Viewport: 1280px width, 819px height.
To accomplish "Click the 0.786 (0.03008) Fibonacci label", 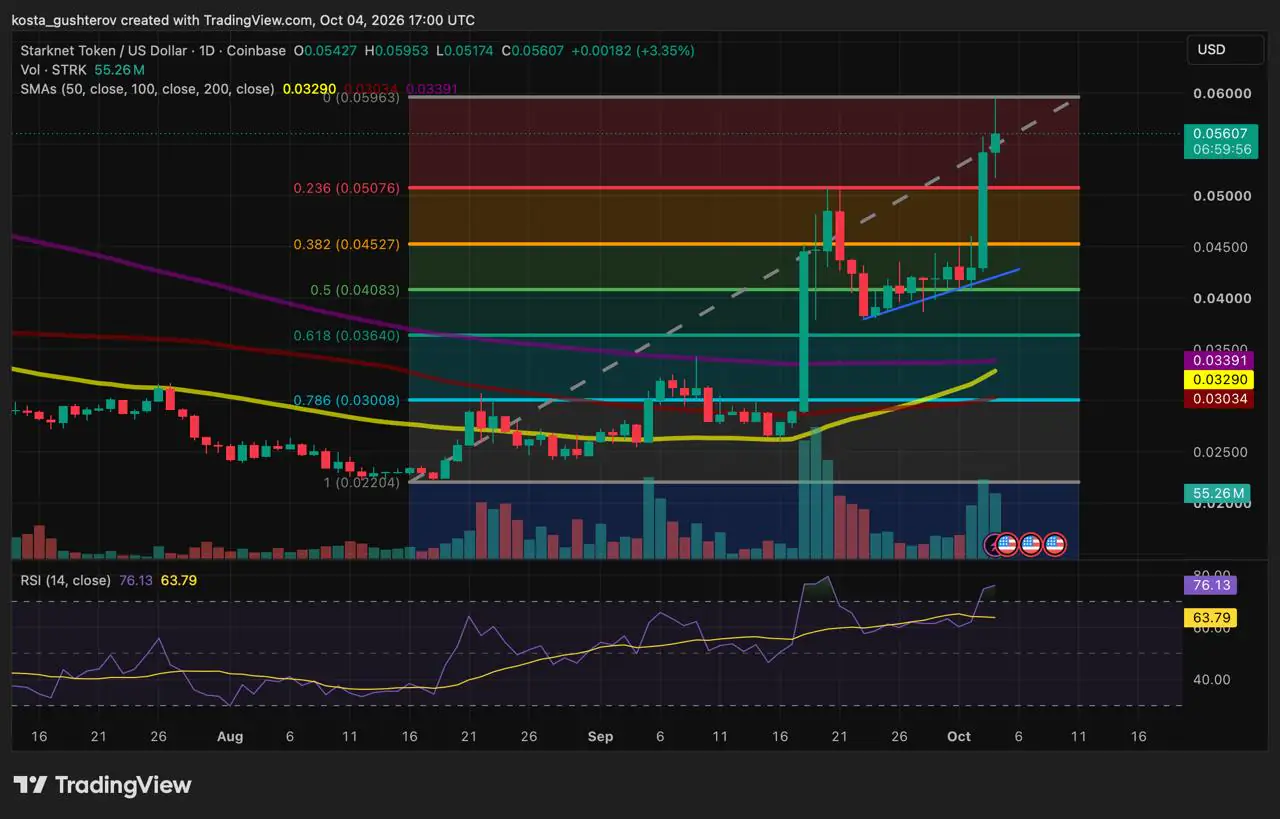I will (347, 400).
